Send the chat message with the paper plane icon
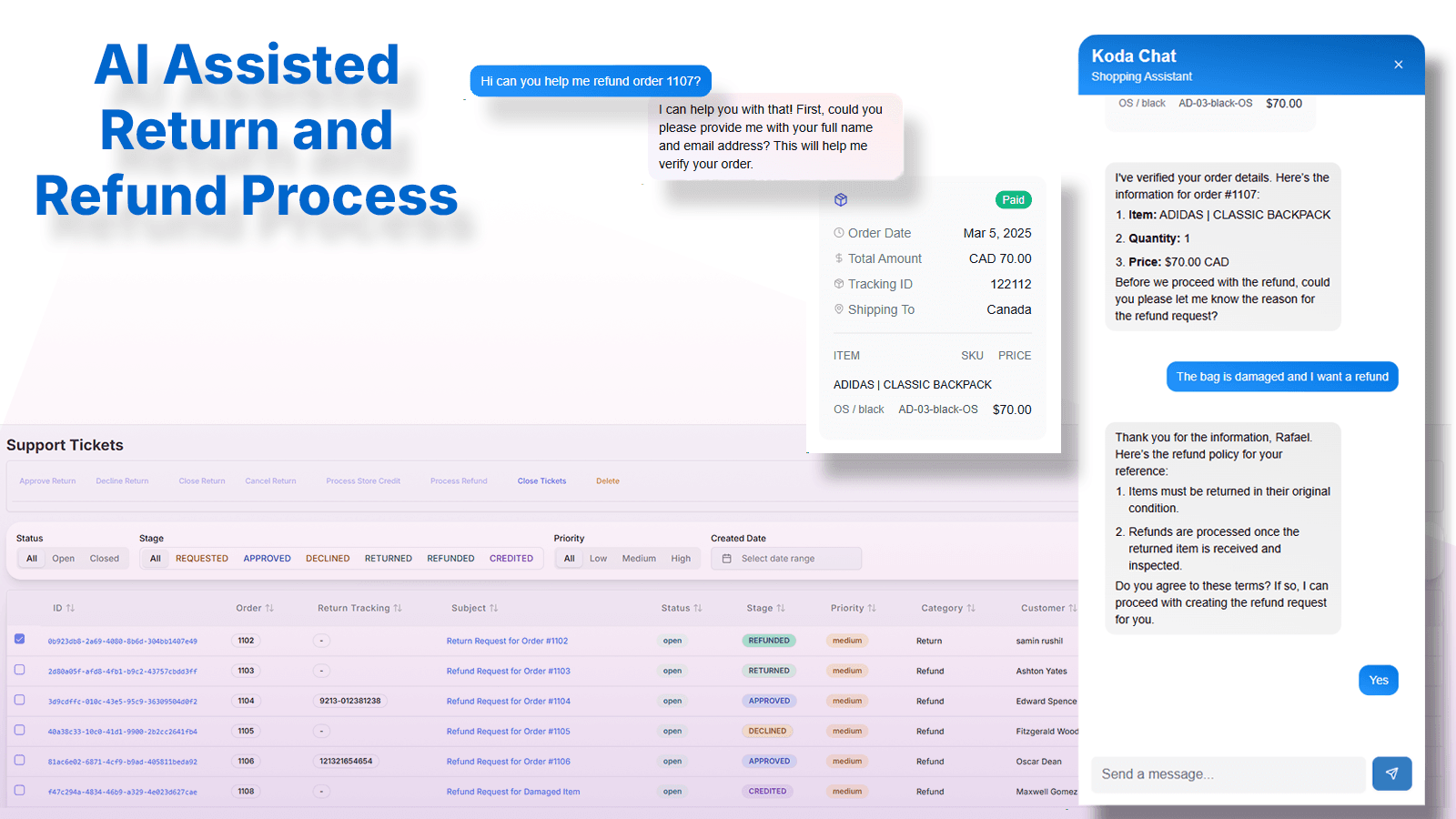The image size is (1456, 819). (x=1391, y=773)
